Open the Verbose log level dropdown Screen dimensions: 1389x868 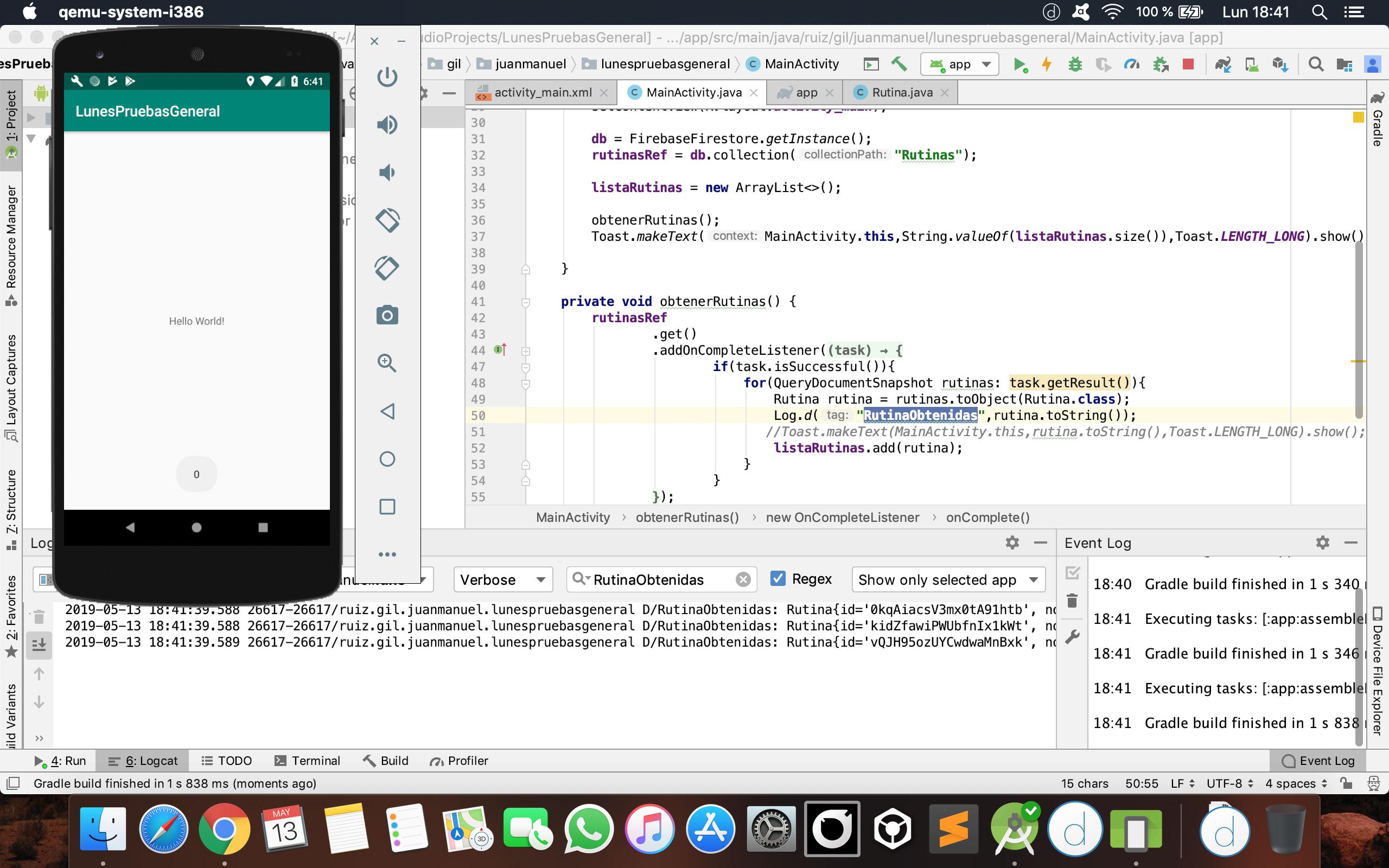coord(504,580)
